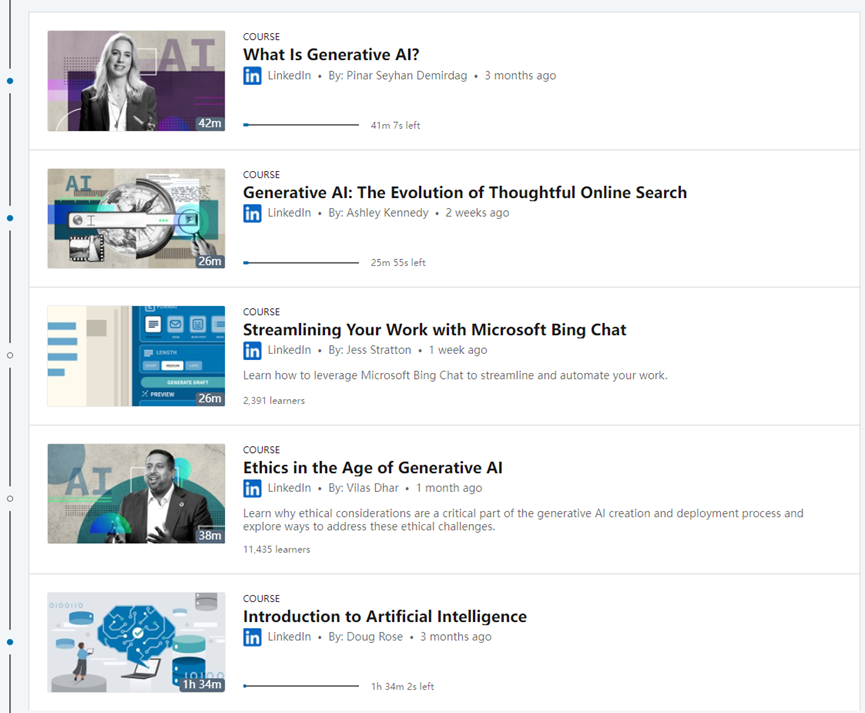Click the compass and search bar thumbnail
865x713 pixels.
click(x=136, y=219)
